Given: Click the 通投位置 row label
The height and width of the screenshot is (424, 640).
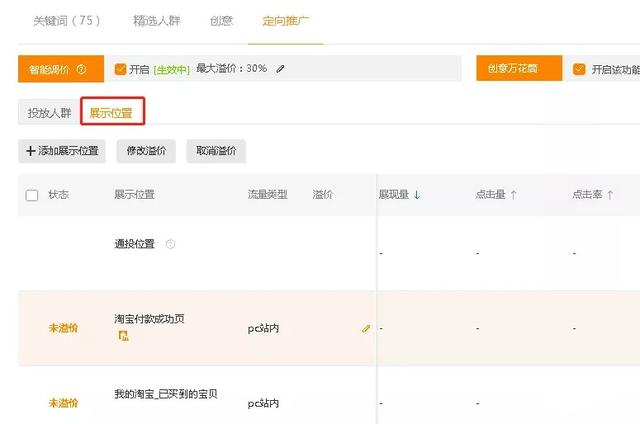Looking at the screenshot, I should pyautogui.click(x=134, y=244).
